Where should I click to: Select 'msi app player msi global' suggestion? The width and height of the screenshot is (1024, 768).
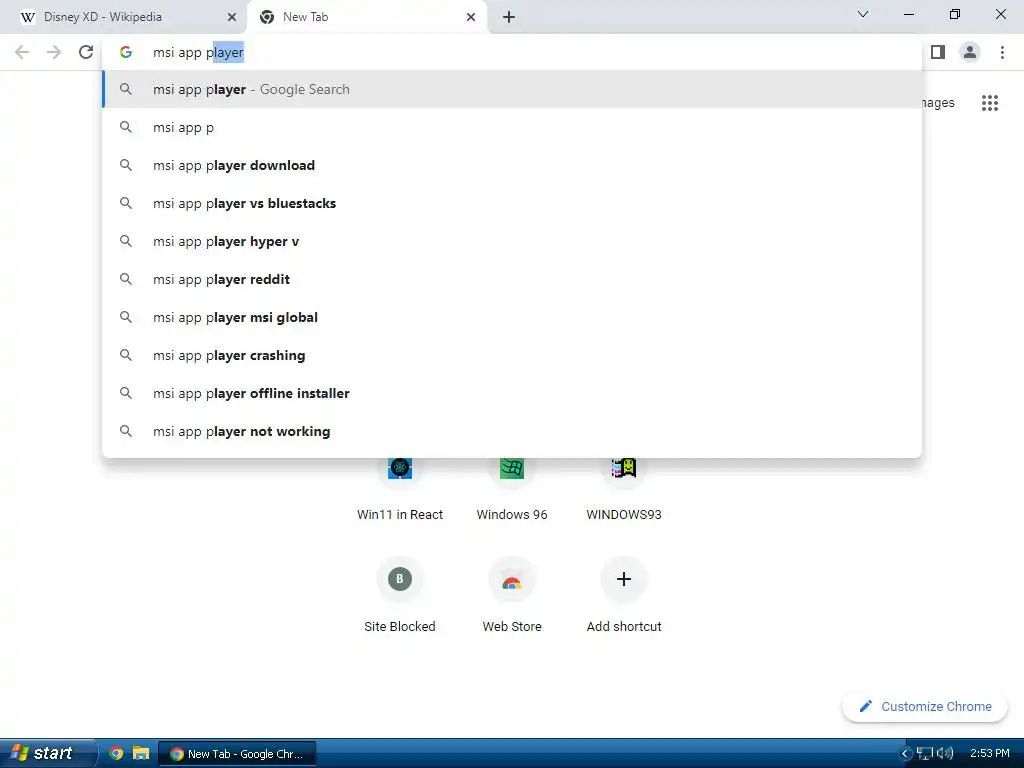click(x=513, y=317)
